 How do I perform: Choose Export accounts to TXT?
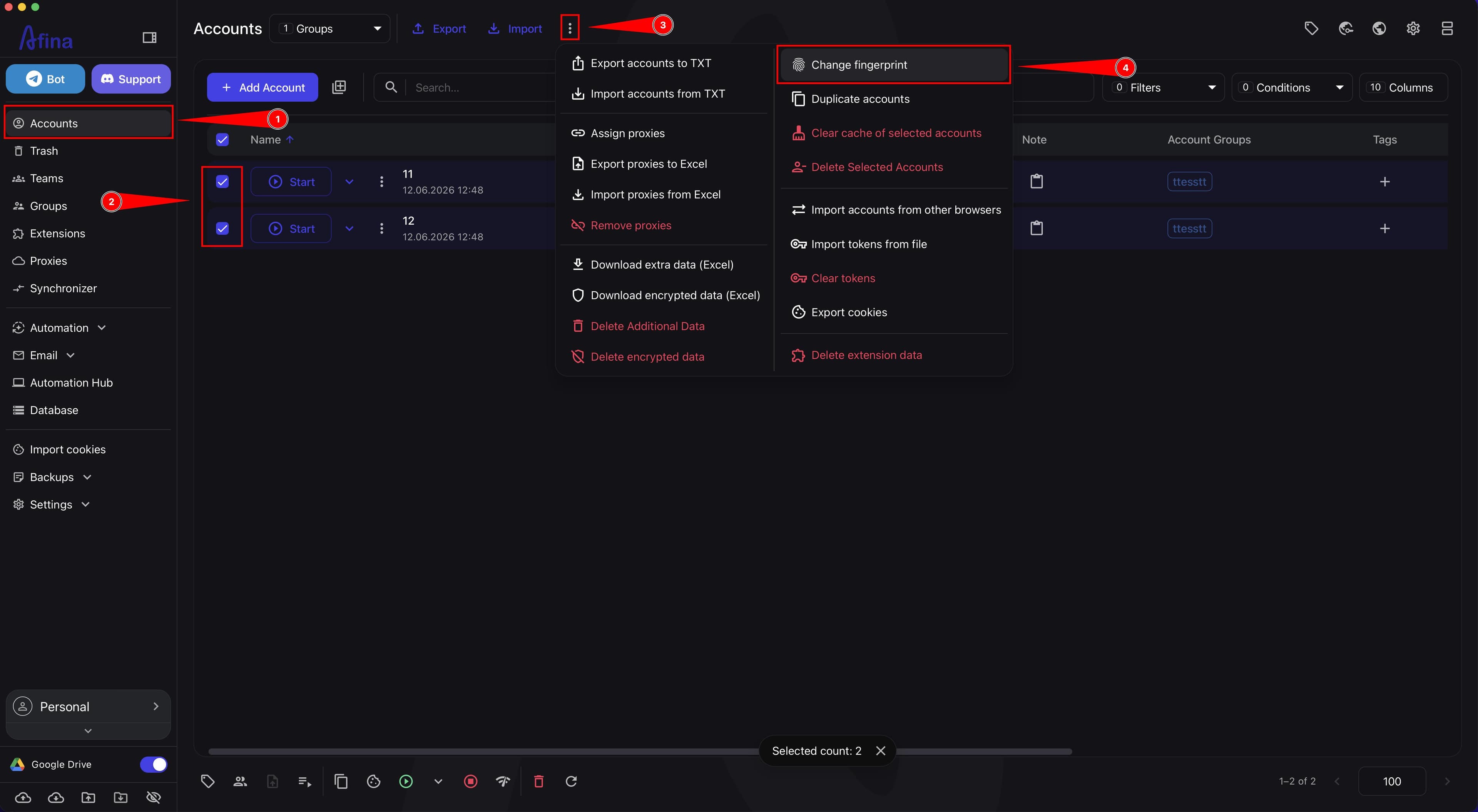coord(664,63)
